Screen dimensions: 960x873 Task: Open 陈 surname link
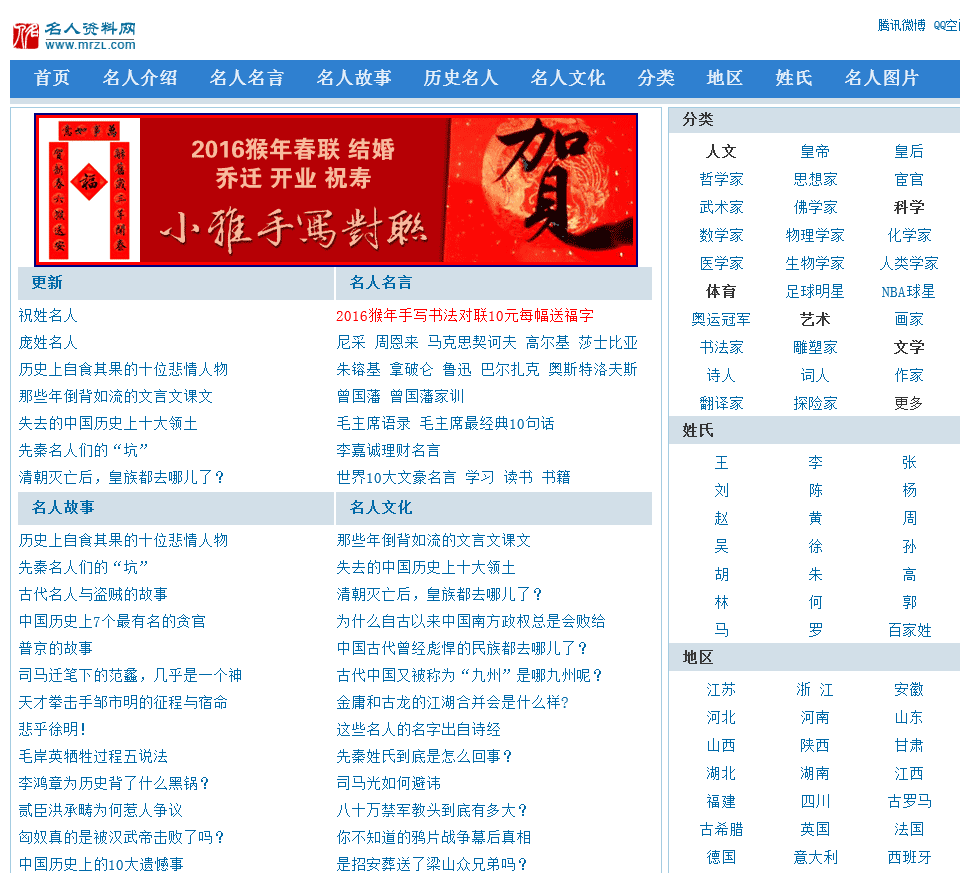pos(815,490)
